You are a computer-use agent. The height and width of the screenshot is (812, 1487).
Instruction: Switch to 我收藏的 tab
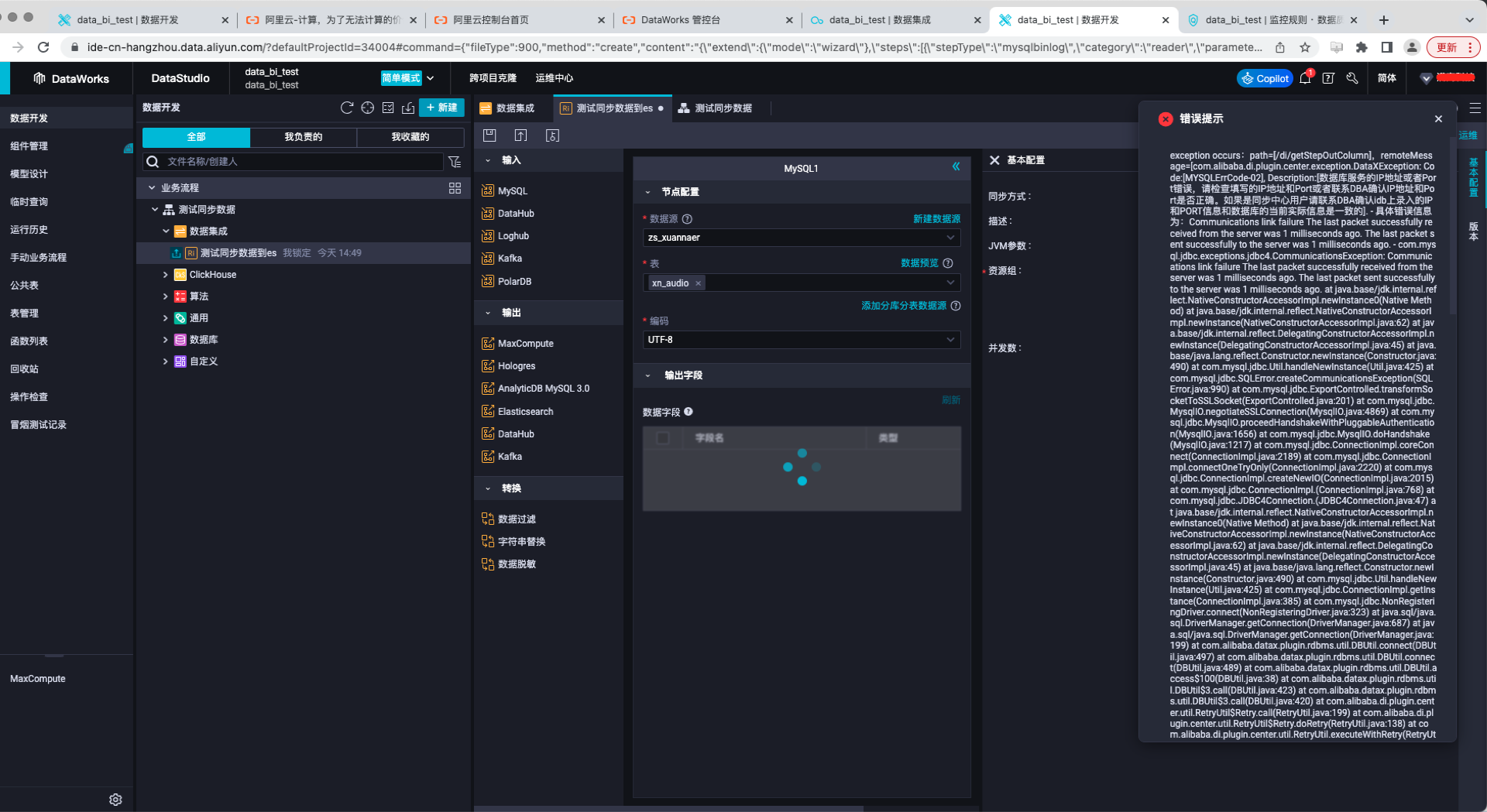(x=410, y=137)
